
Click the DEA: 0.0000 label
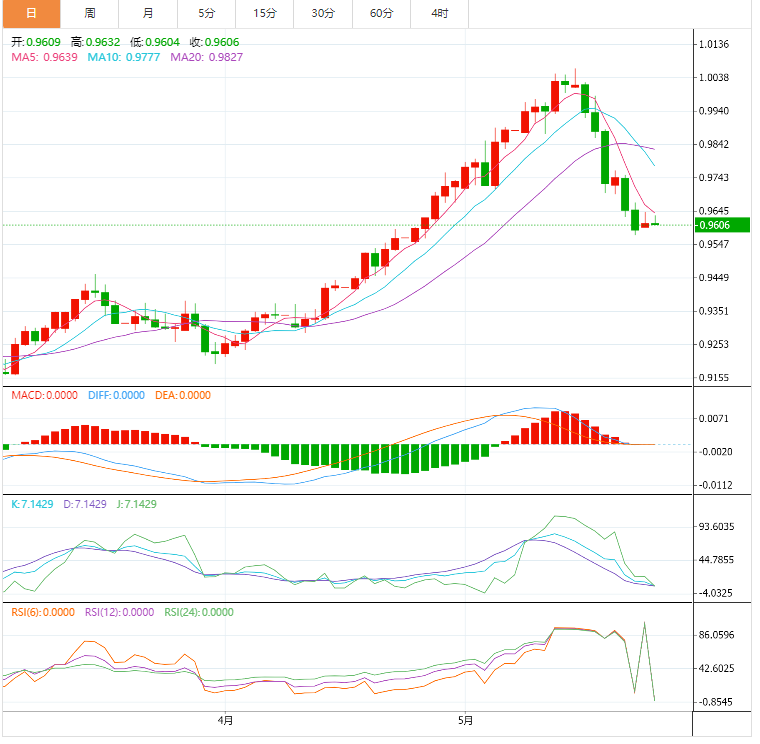183,396
